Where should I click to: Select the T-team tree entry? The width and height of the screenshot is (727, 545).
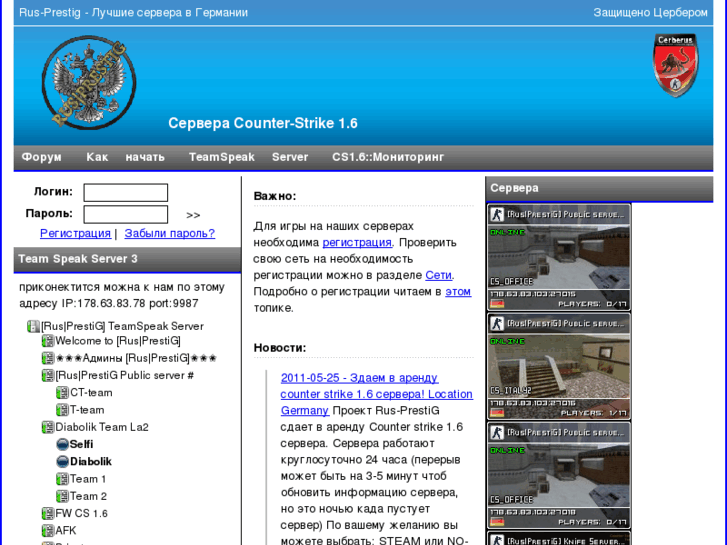pyautogui.click(x=87, y=410)
